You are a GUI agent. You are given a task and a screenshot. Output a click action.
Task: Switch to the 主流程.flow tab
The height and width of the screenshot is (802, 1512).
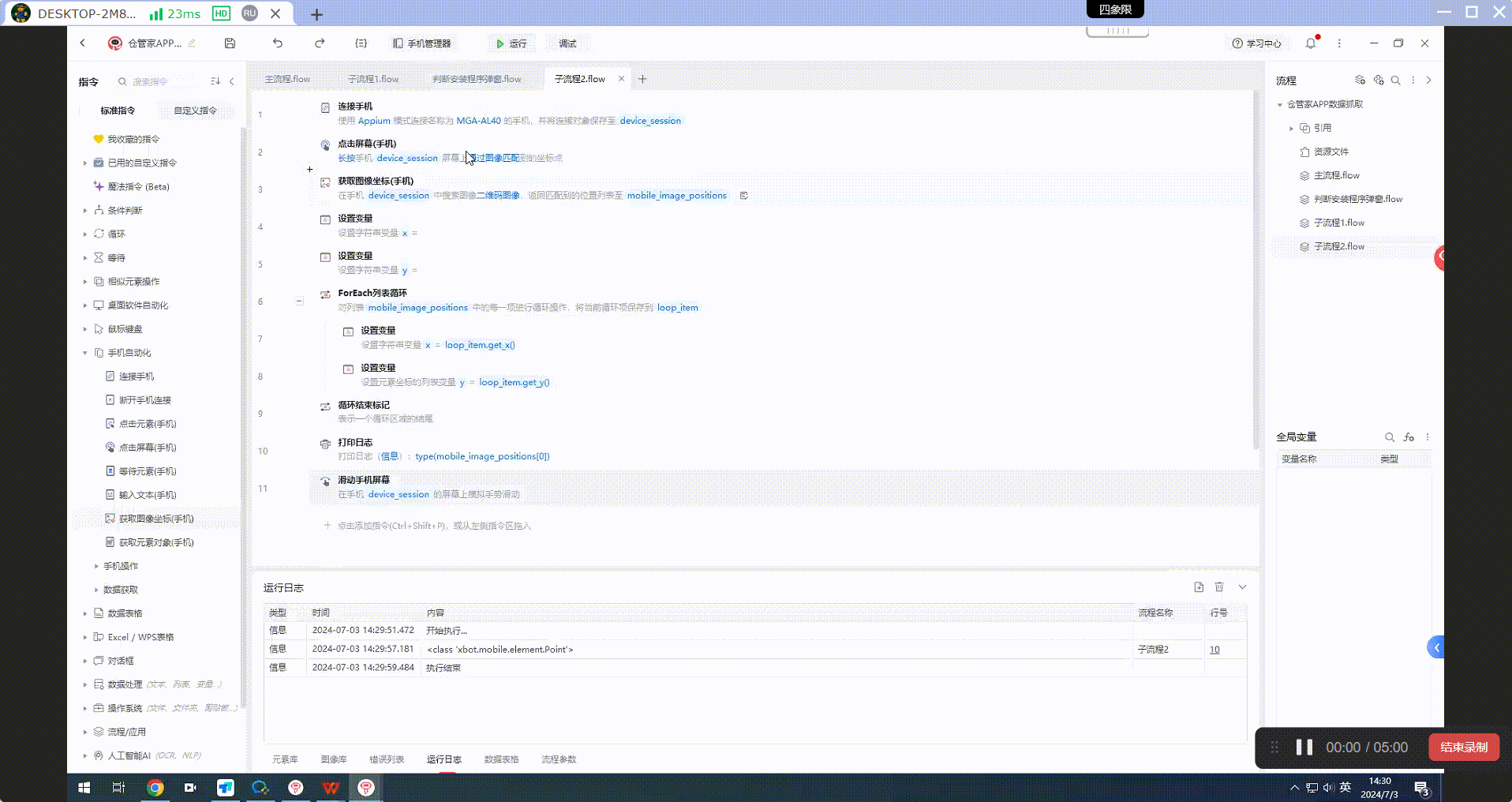[287, 79]
